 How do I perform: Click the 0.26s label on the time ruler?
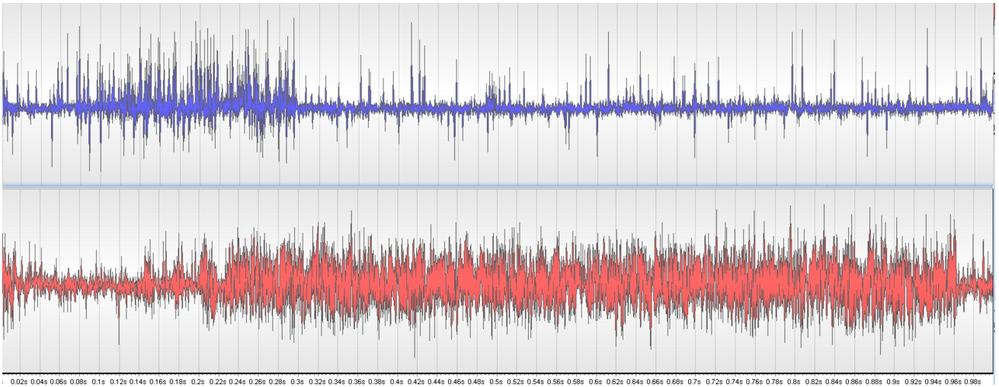coord(257,381)
